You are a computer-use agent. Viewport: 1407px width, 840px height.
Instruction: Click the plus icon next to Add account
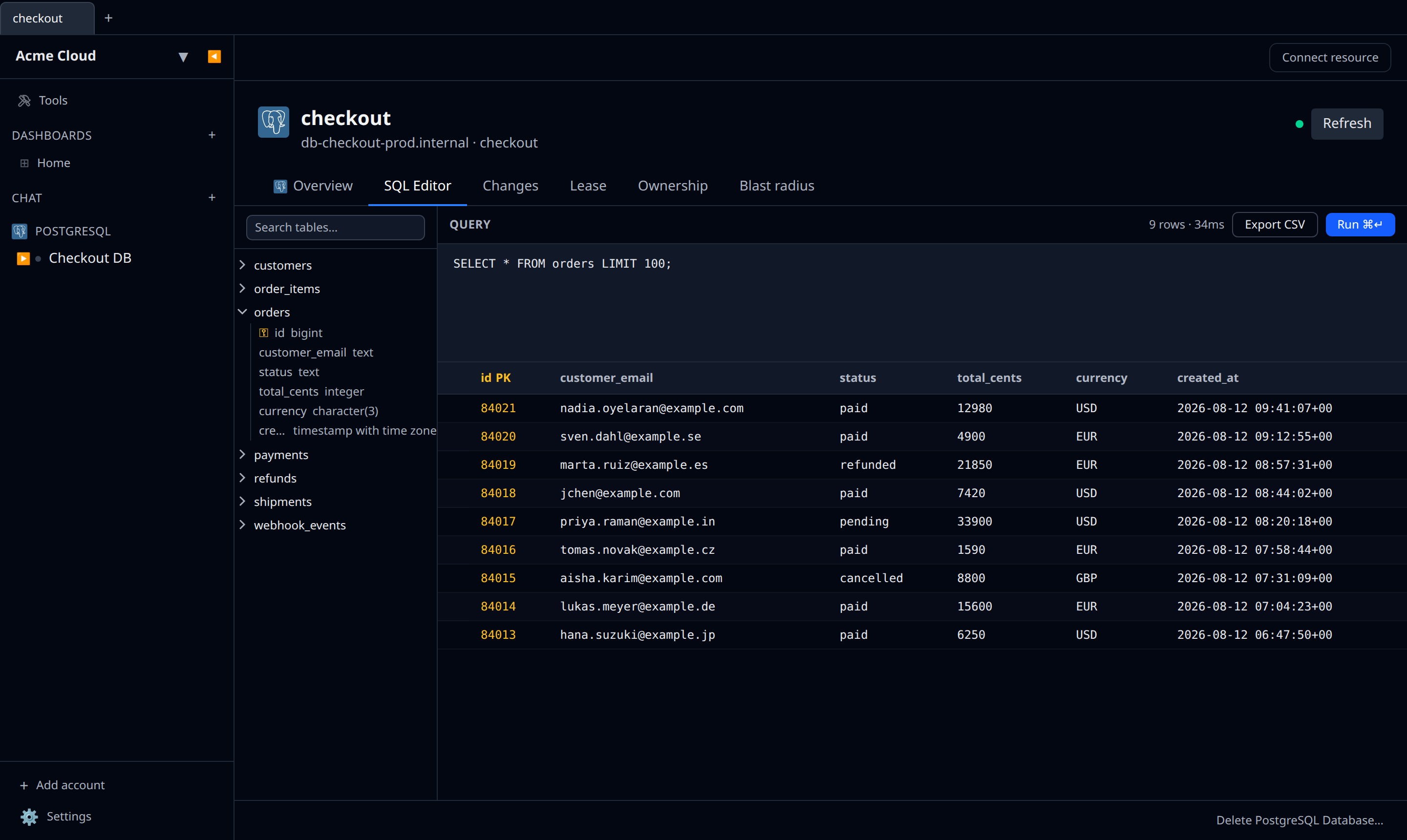pyautogui.click(x=24, y=785)
